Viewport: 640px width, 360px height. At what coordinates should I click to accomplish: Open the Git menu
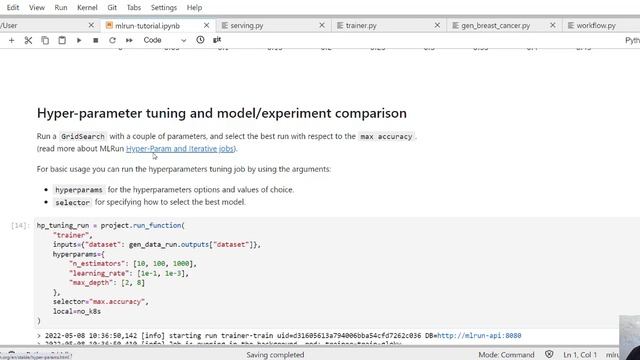(112, 7)
